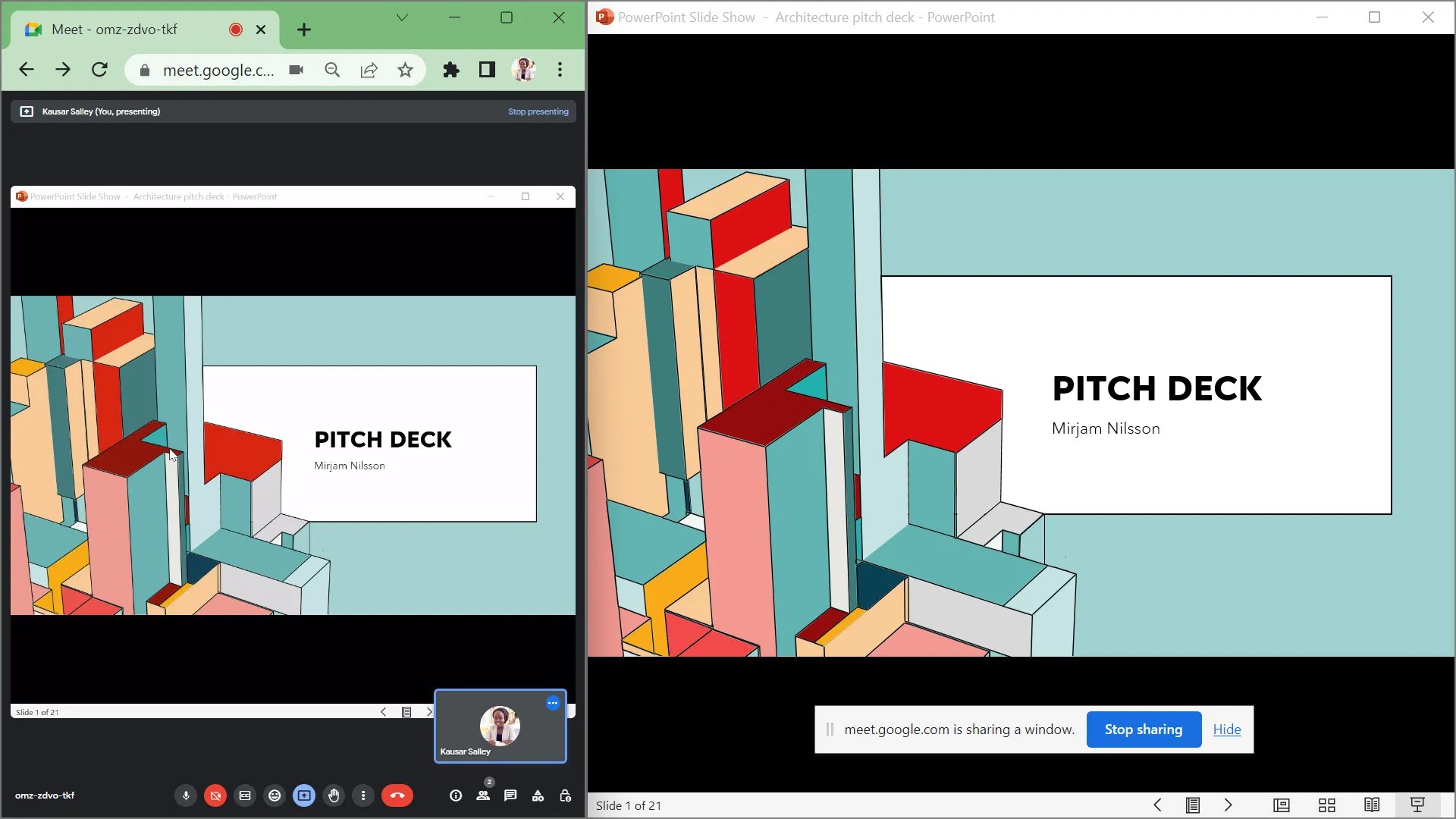This screenshot has width=1456, height=819.
Task: Switch to grid view of all slides
Action: [1326, 805]
